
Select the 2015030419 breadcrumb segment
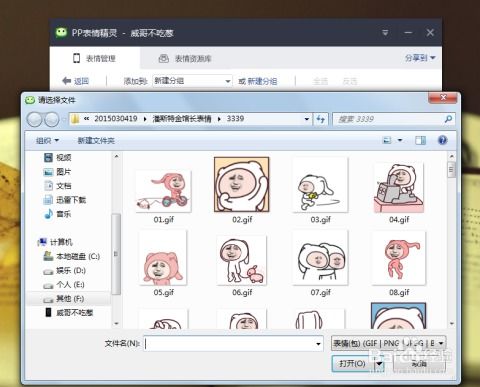click(x=116, y=119)
